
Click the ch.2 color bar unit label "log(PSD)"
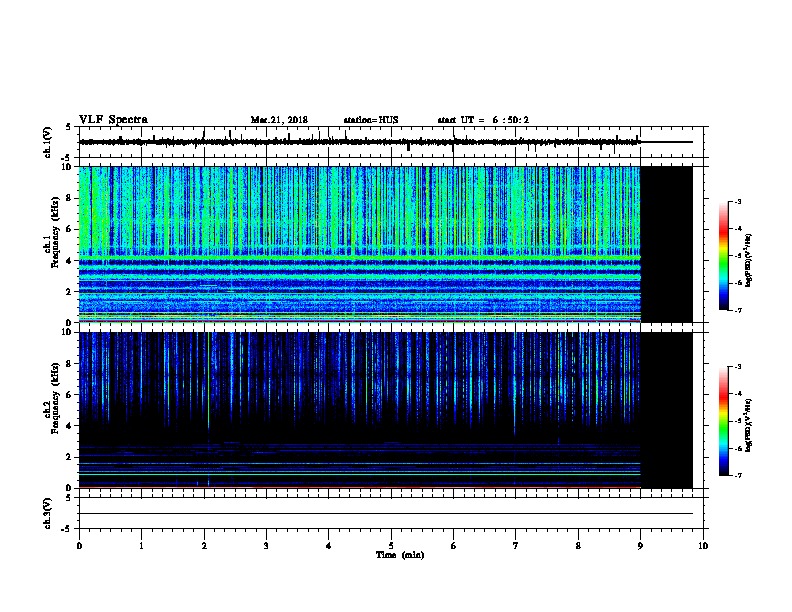(749, 425)
